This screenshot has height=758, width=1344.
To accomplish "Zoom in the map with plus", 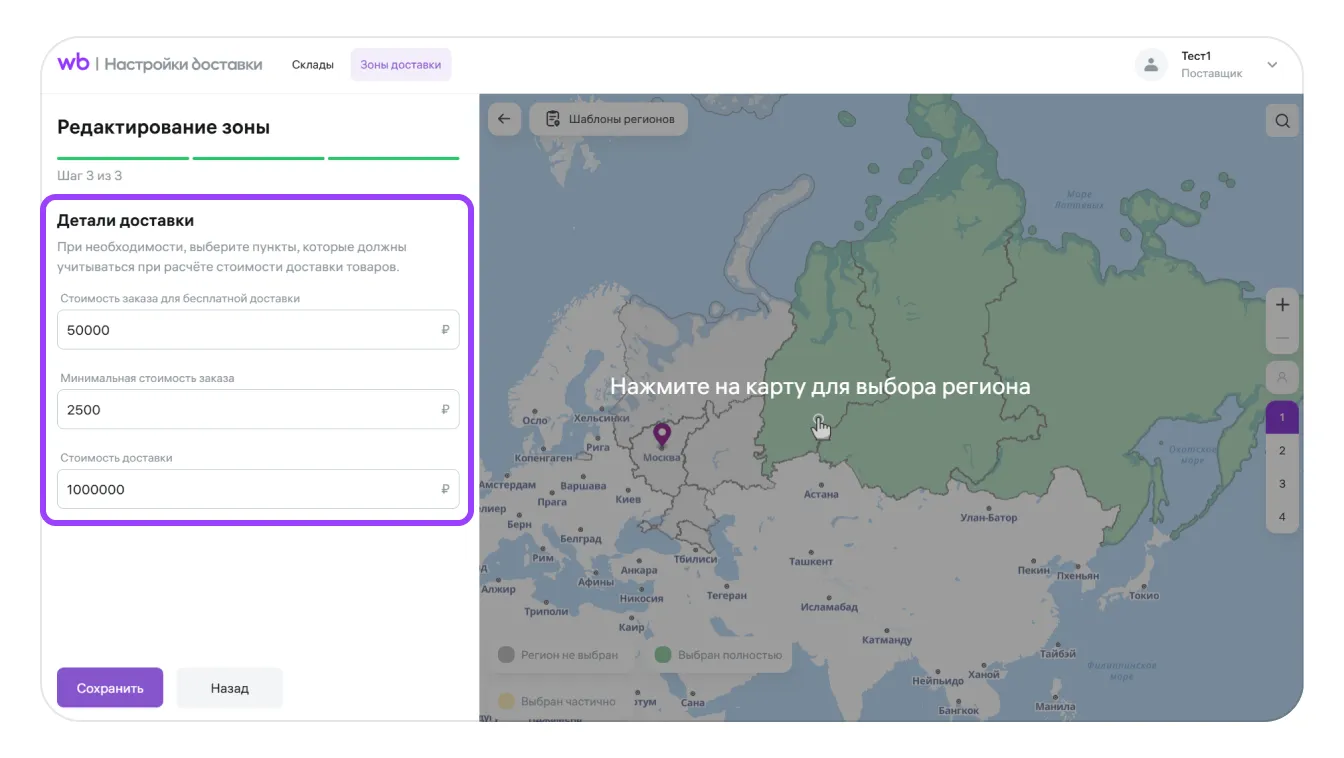I will (1282, 305).
